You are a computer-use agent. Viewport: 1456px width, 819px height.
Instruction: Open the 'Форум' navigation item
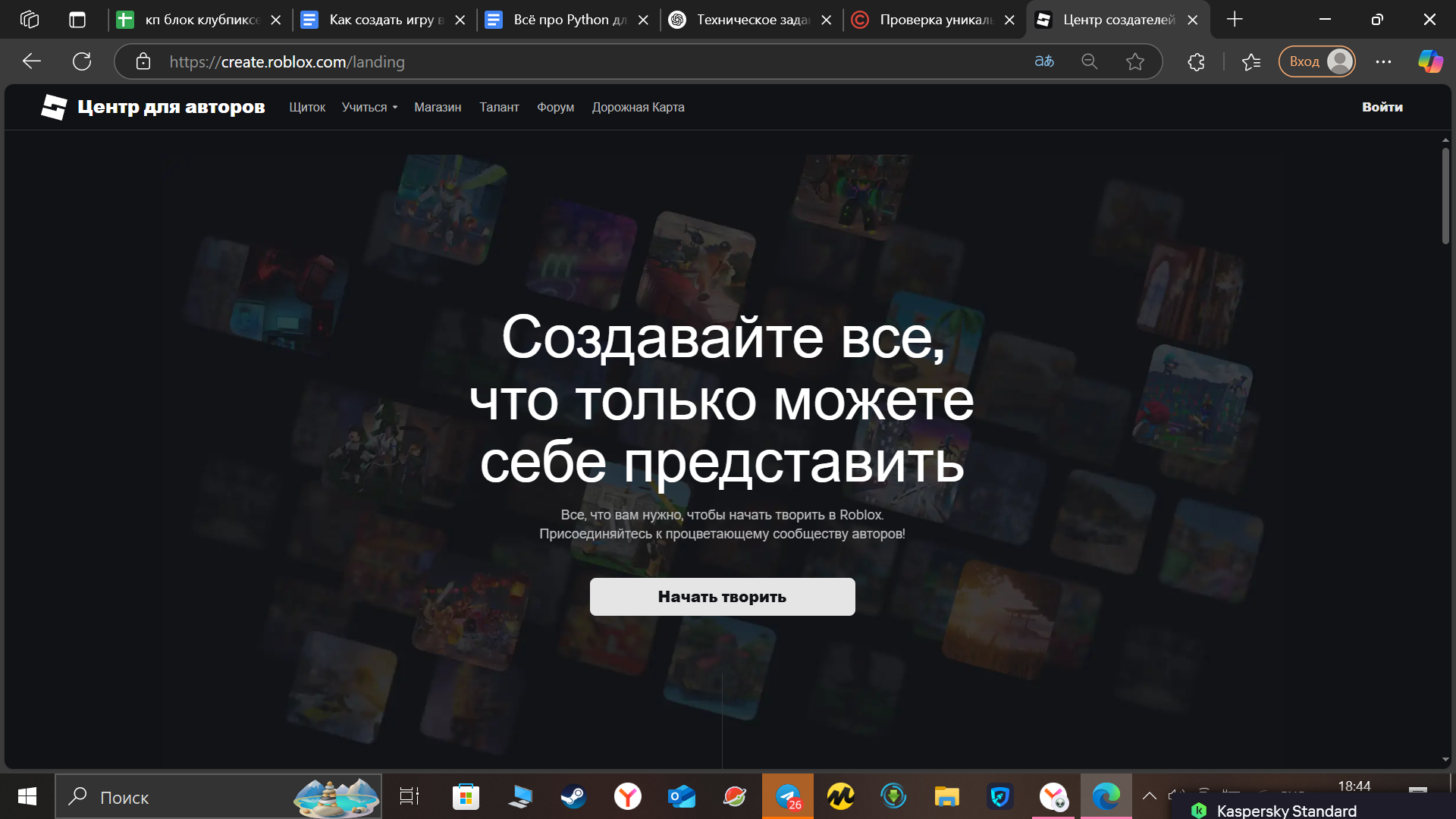click(555, 107)
